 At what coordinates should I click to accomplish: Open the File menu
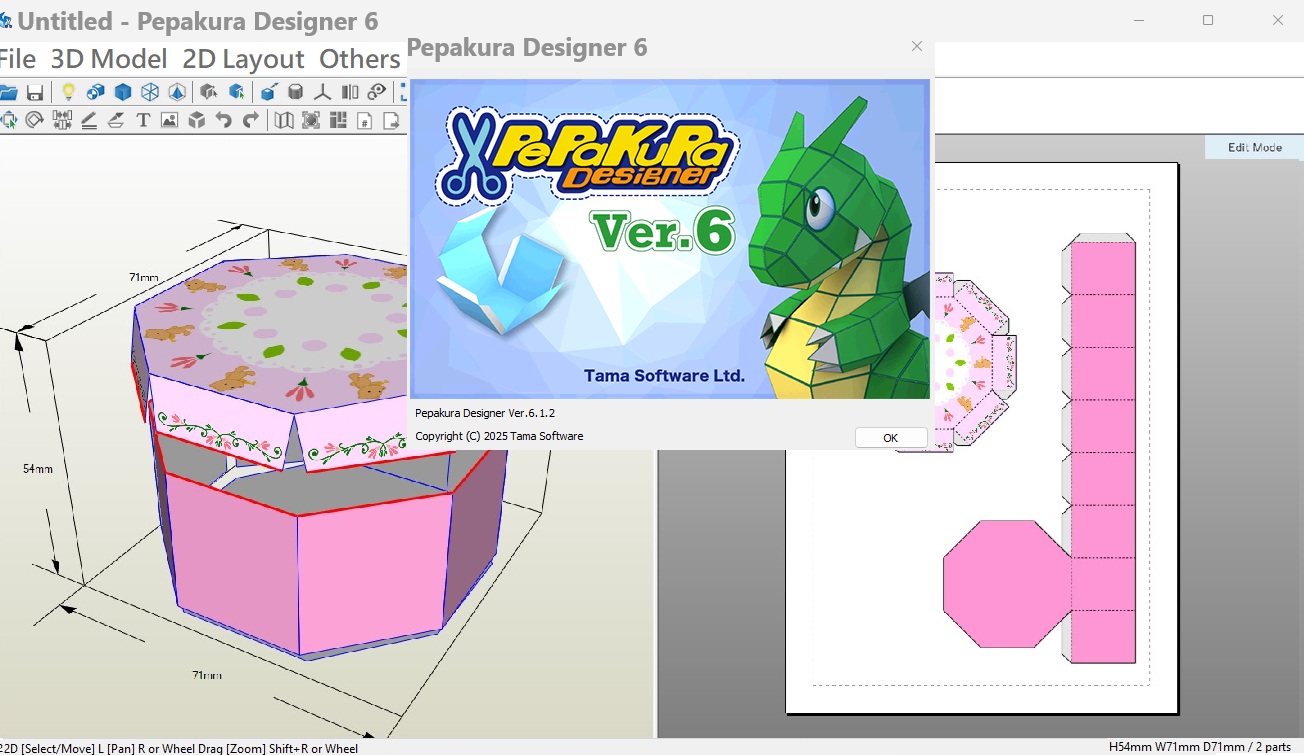click(x=17, y=59)
